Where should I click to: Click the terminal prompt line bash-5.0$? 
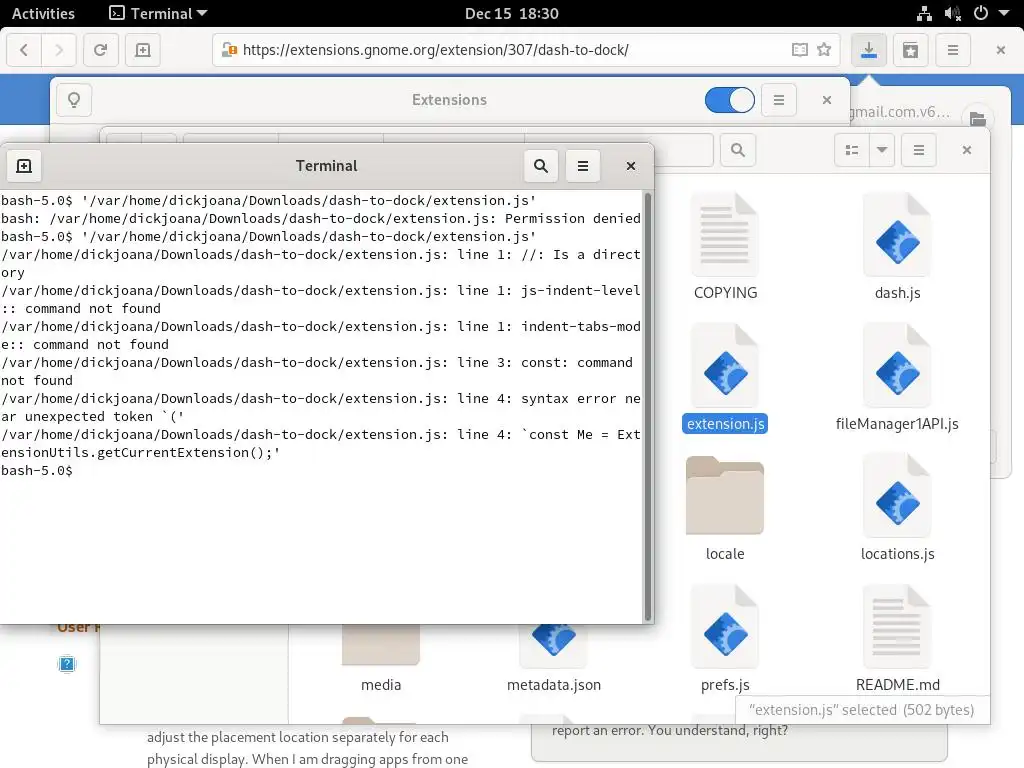coord(37,470)
